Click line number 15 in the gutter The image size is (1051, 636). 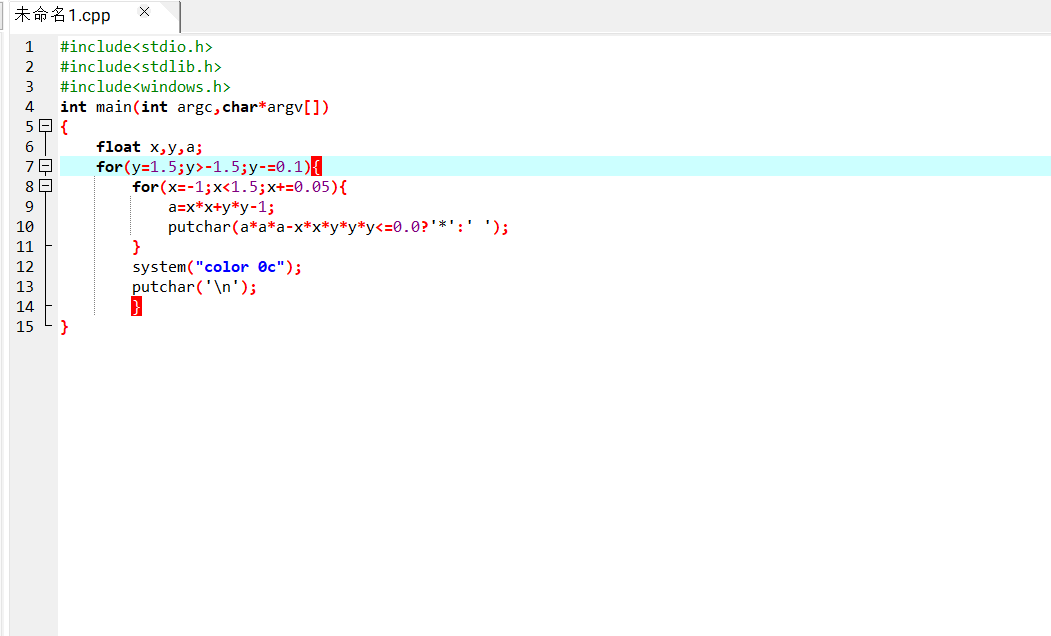[x=26, y=327]
